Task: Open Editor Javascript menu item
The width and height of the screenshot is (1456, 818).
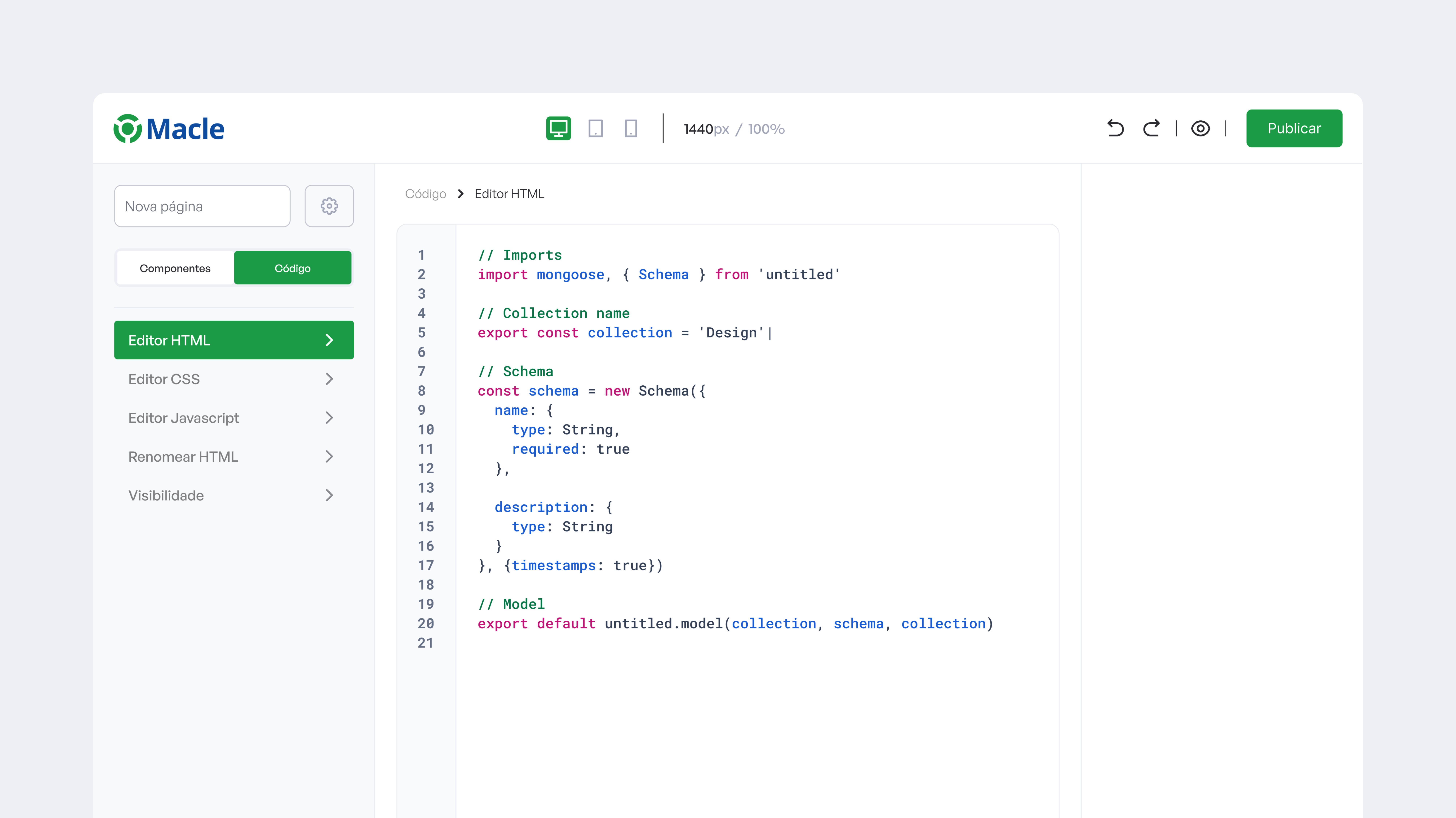Action: (234, 418)
